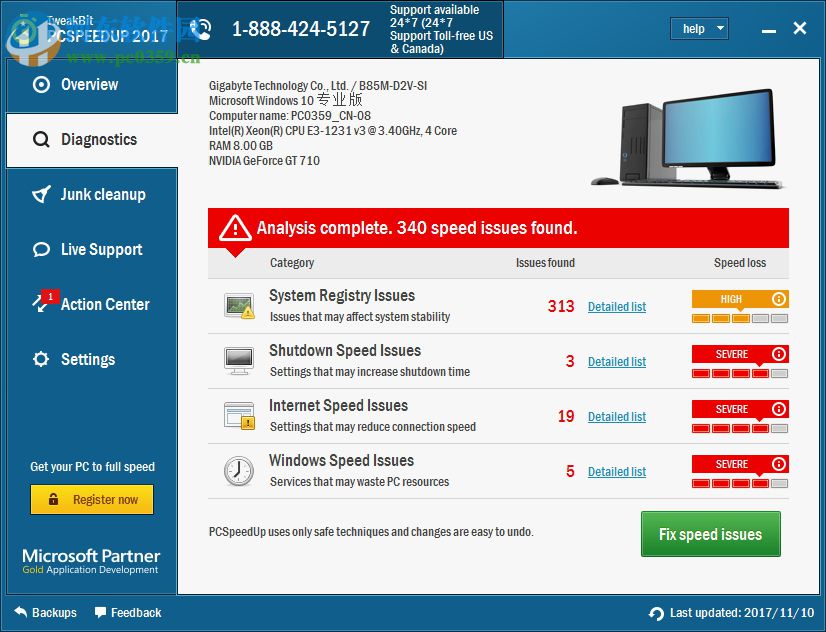
Task: Open the Feedback section
Action: point(127,613)
